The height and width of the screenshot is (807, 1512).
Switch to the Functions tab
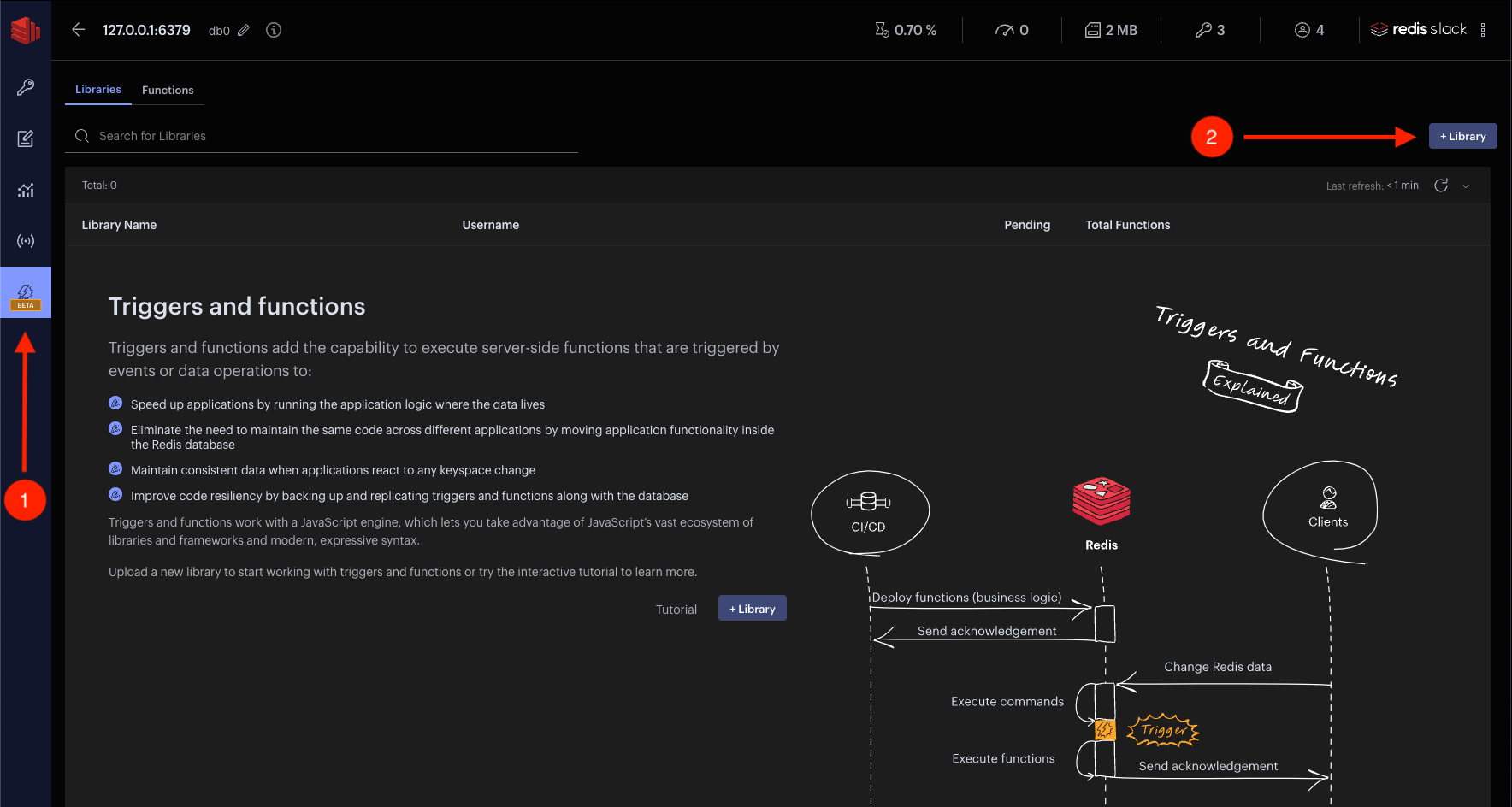click(168, 90)
